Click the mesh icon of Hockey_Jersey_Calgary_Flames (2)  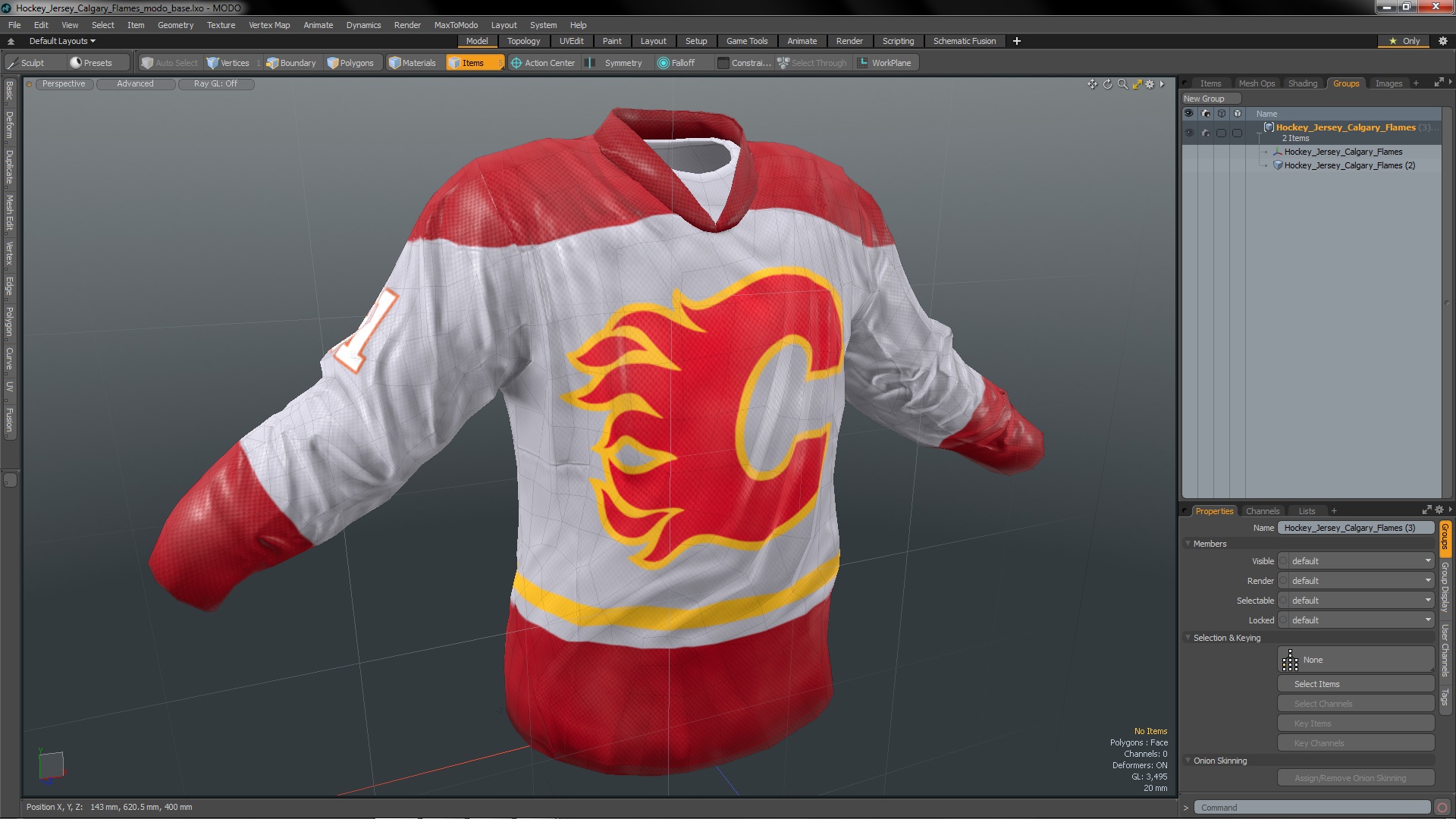[x=1278, y=165]
